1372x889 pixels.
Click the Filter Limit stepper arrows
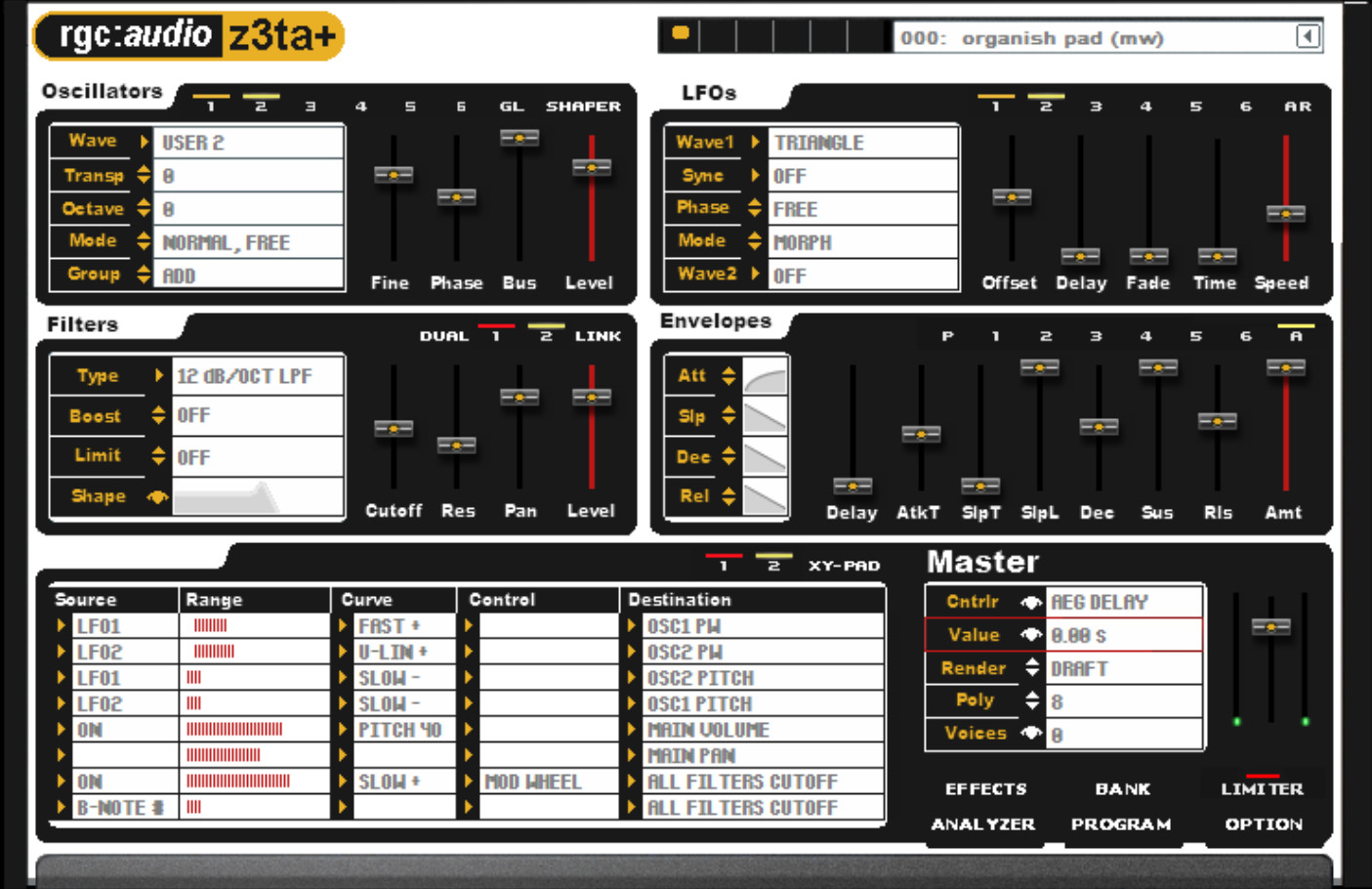point(158,456)
